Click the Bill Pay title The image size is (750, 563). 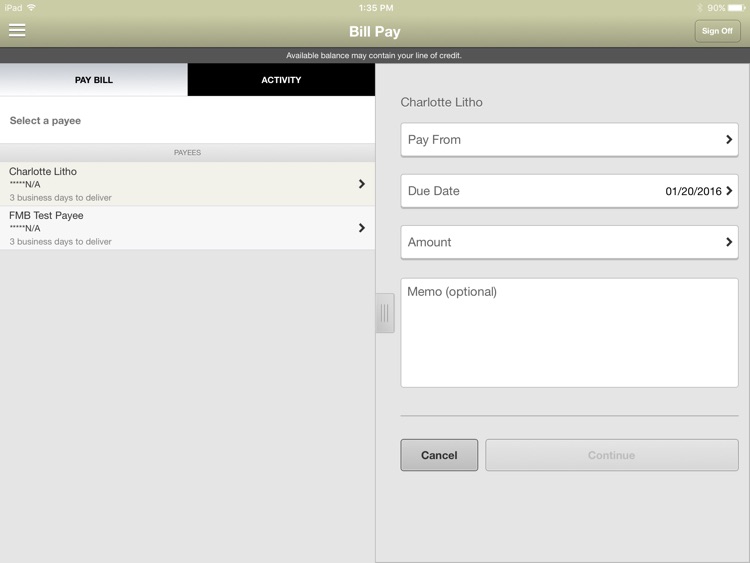tap(375, 32)
